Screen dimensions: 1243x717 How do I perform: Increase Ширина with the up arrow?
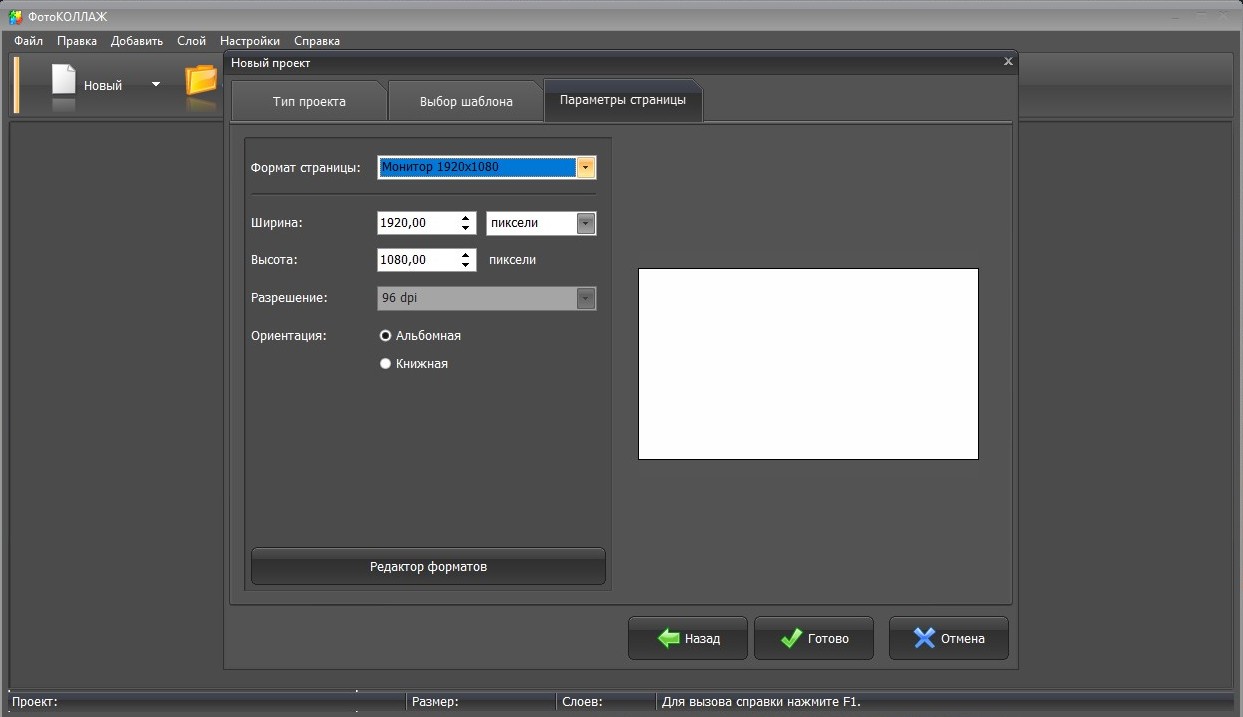466,218
